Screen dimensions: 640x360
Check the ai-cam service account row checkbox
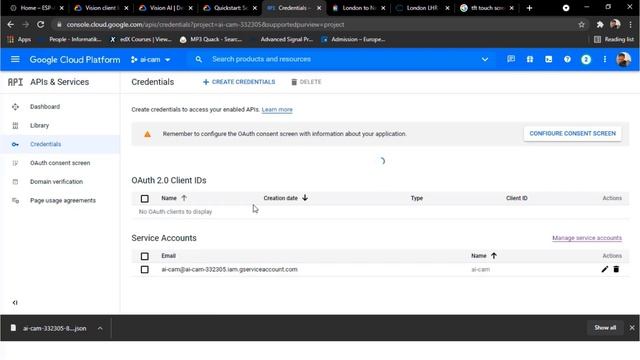coord(144,270)
